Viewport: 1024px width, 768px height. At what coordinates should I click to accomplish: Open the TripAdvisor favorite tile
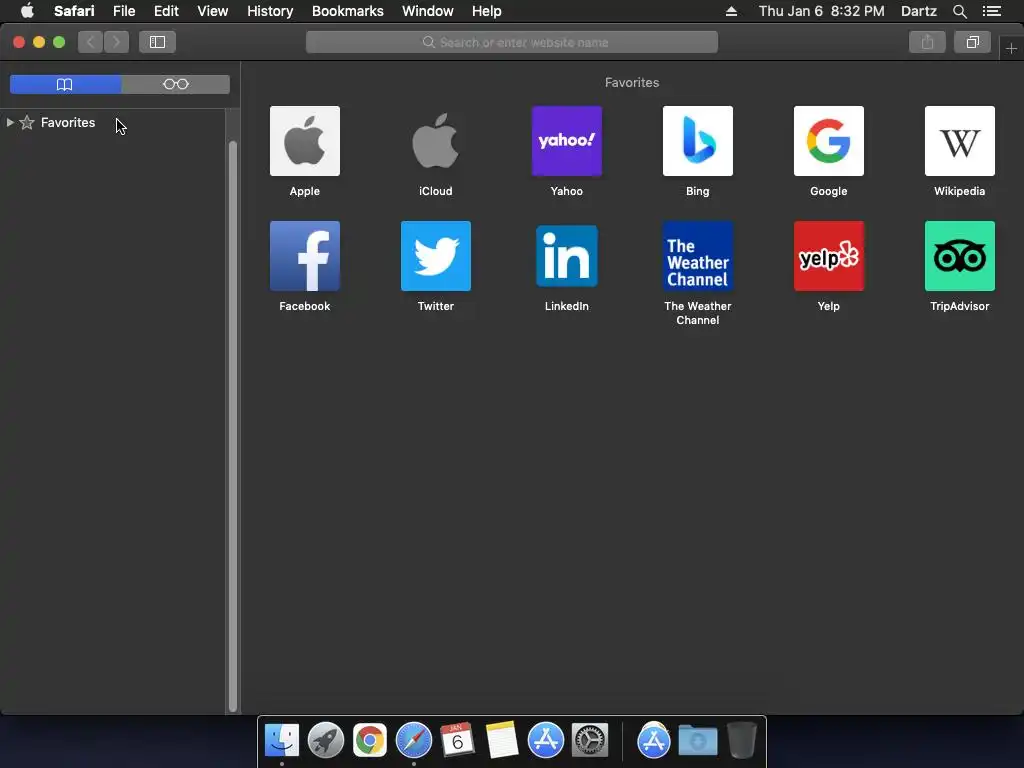click(959, 256)
